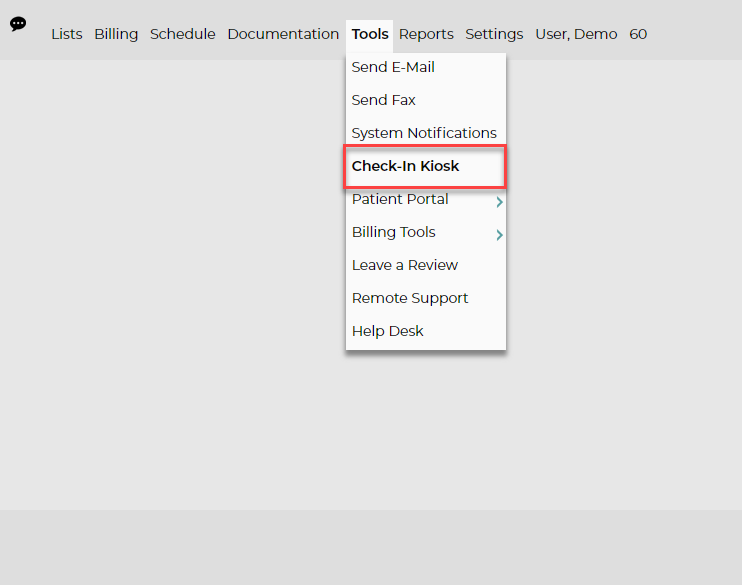The image size is (742, 585).
Task: Open Remote Support
Action: [425, 298]
